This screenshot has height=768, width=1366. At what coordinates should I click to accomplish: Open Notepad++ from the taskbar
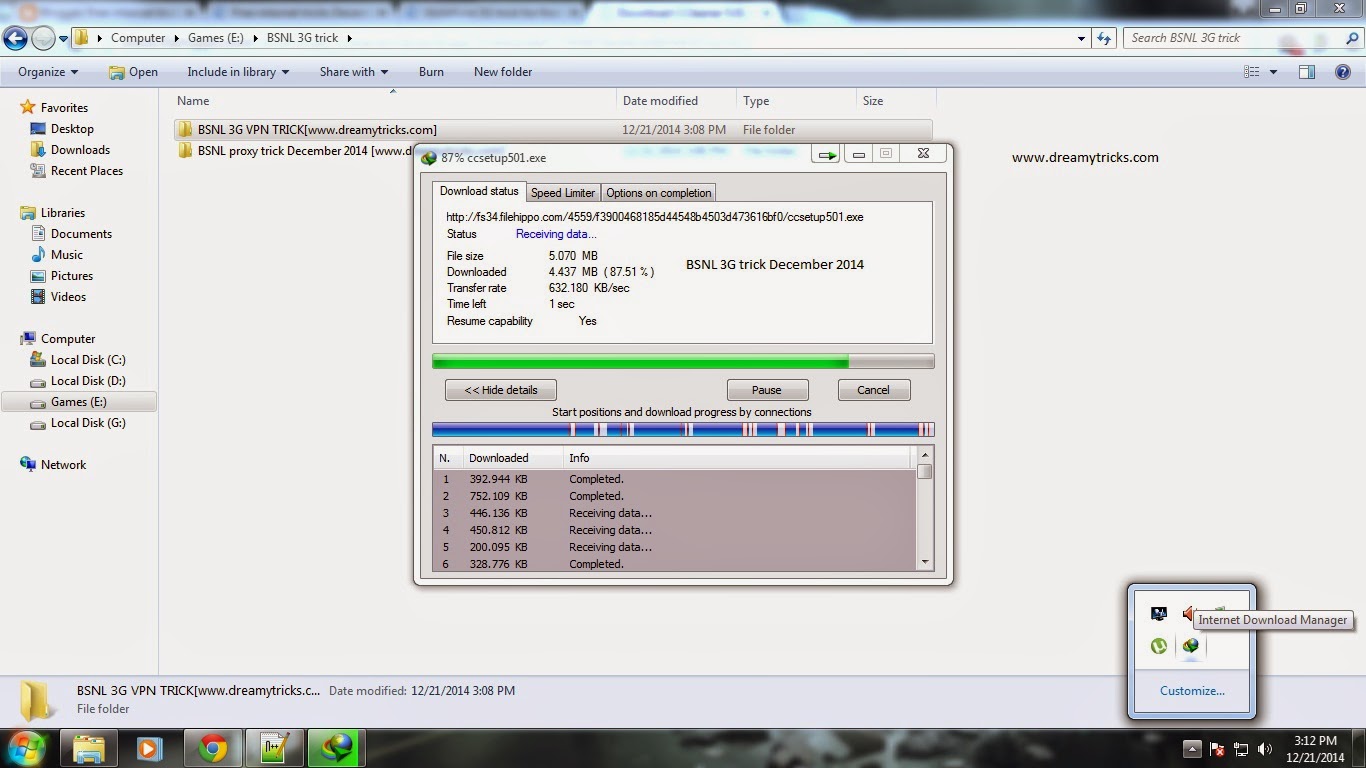pyautogui.click(x=273, y=748)
